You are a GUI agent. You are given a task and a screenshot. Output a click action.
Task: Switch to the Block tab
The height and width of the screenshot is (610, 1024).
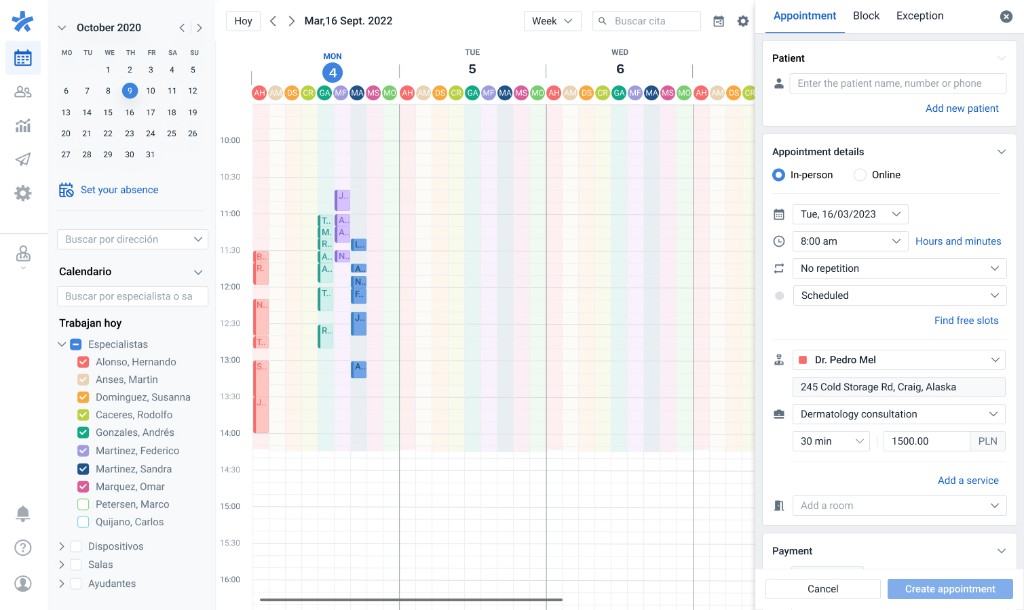(866, 16)
